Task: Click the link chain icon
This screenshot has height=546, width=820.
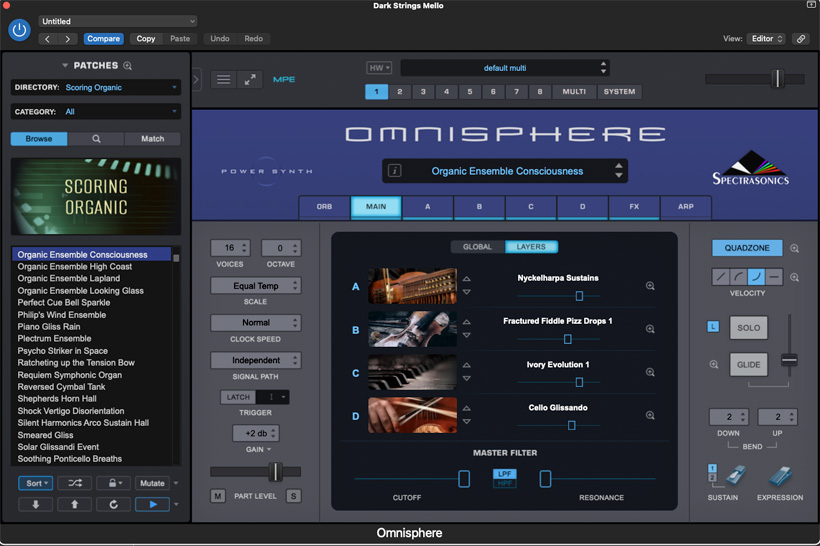Action: pyautogui.click(x=801, y=39)
